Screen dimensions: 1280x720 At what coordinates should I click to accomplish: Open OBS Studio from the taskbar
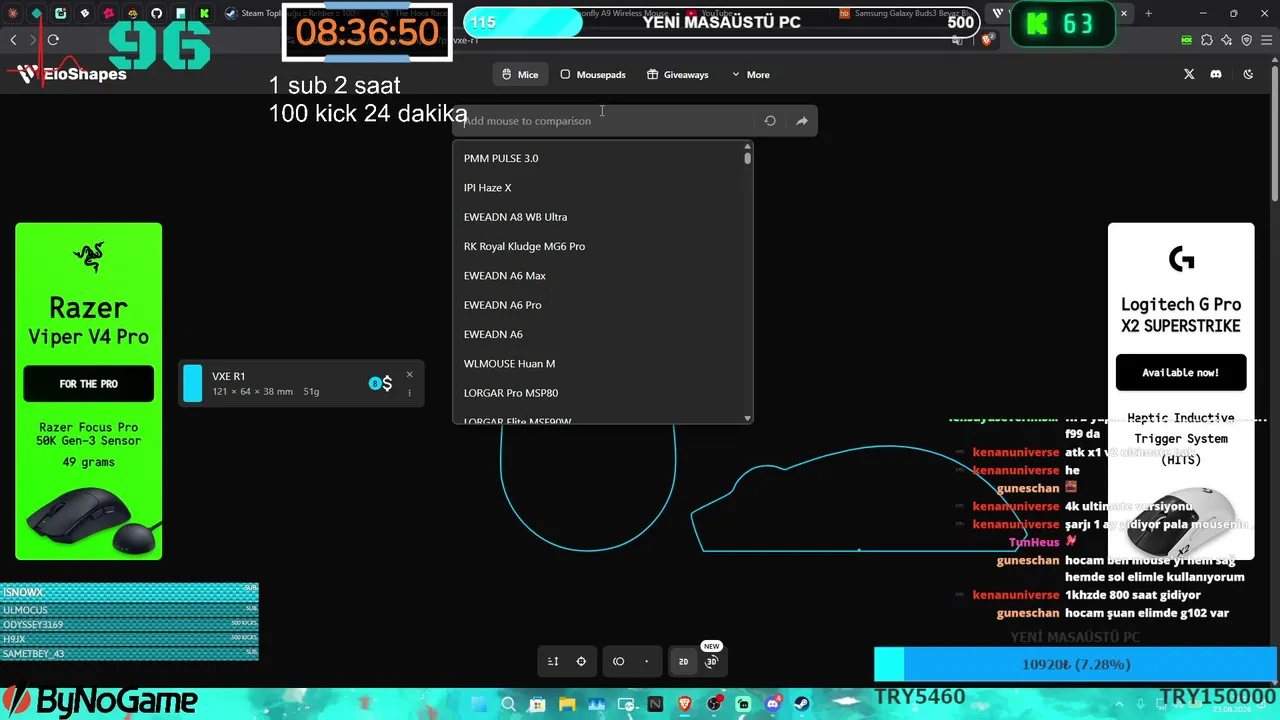click(x=714, y=704)
